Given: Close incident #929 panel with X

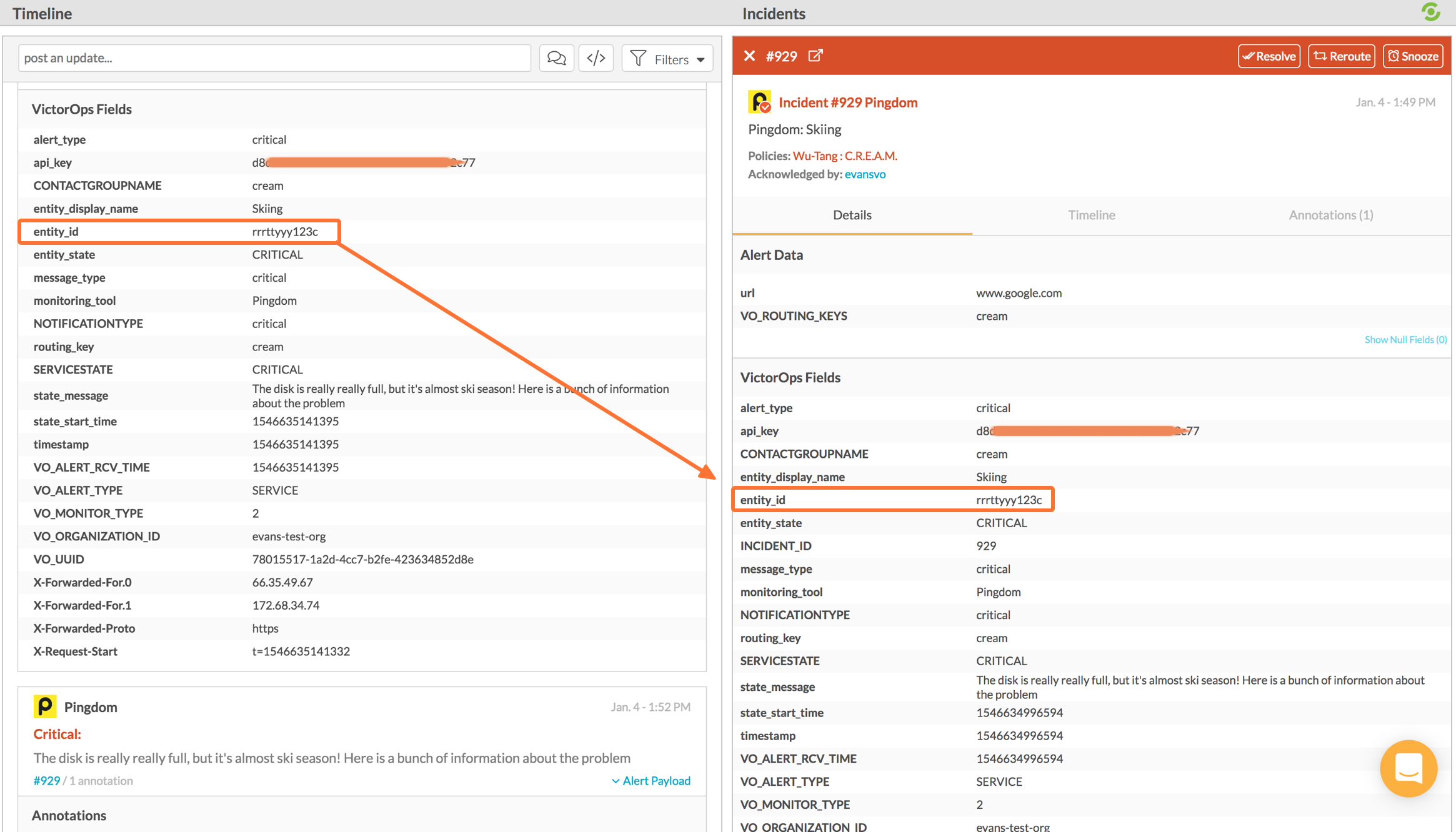Looking at the screenshot, I should pyautogui.click(x=749, y=56).
